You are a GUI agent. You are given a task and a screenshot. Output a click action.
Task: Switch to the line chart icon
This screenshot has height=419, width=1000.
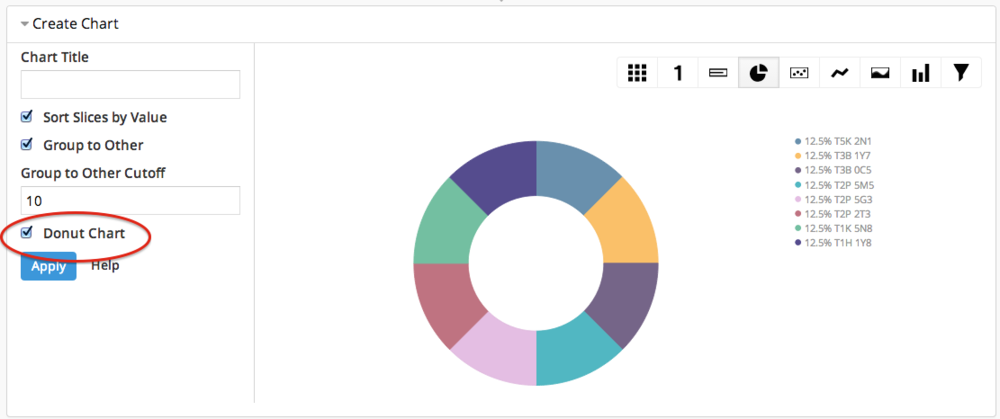pos(839,73)
